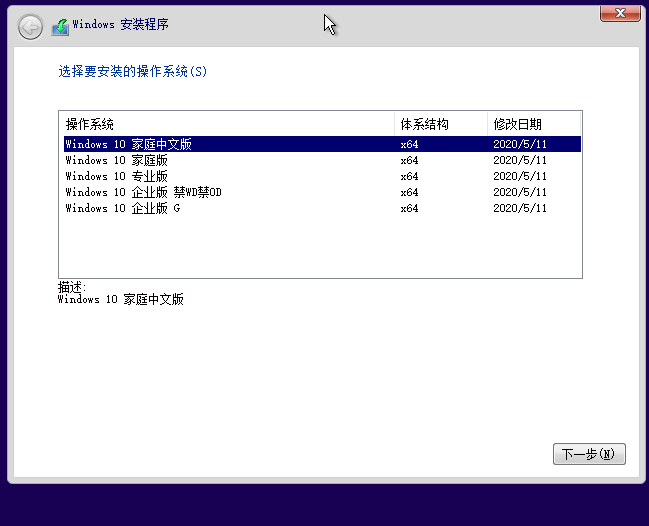Click x64 cell of 企业版 G row

[x=409, y=208]
